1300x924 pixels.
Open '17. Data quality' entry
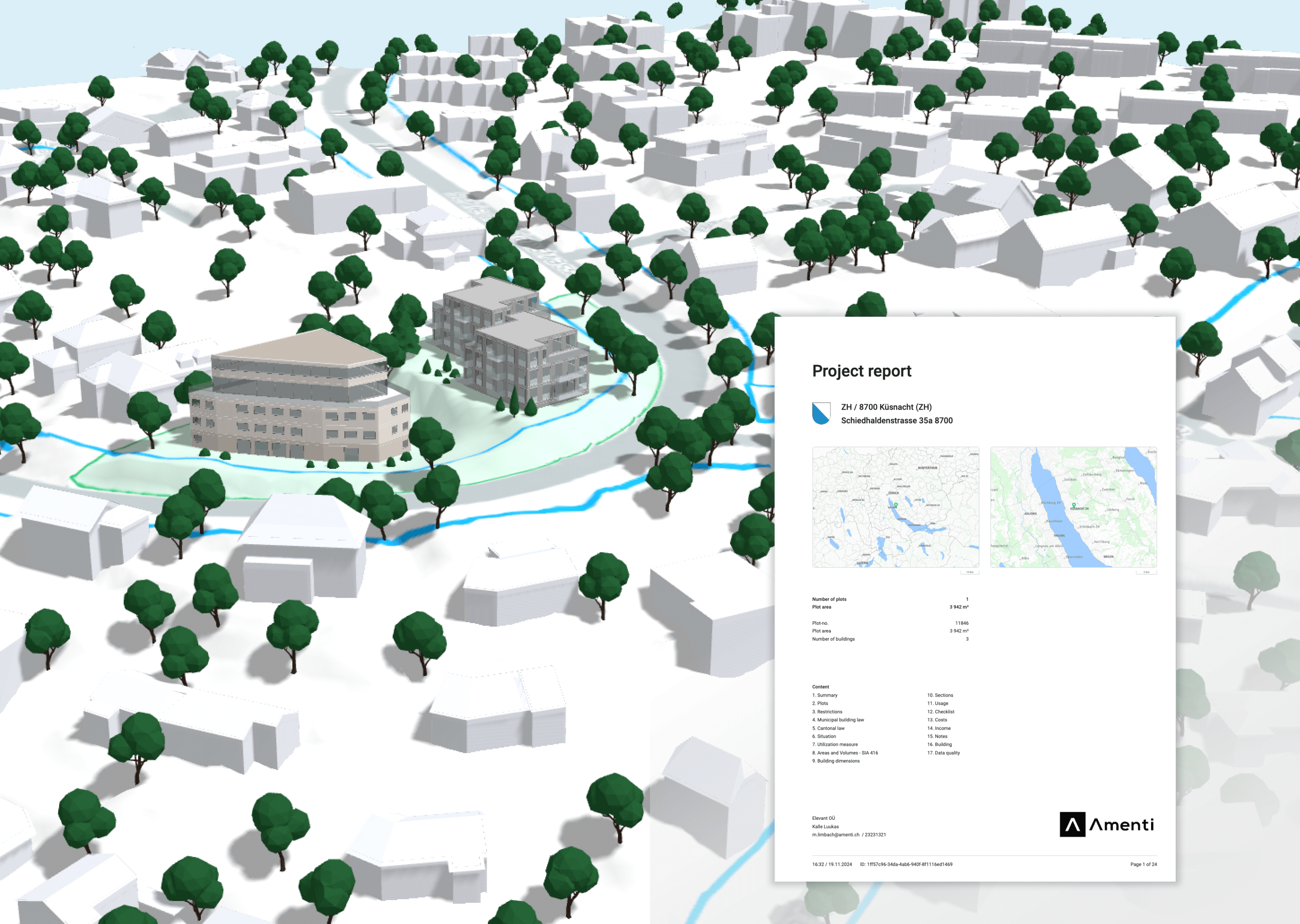click(944, 753)
